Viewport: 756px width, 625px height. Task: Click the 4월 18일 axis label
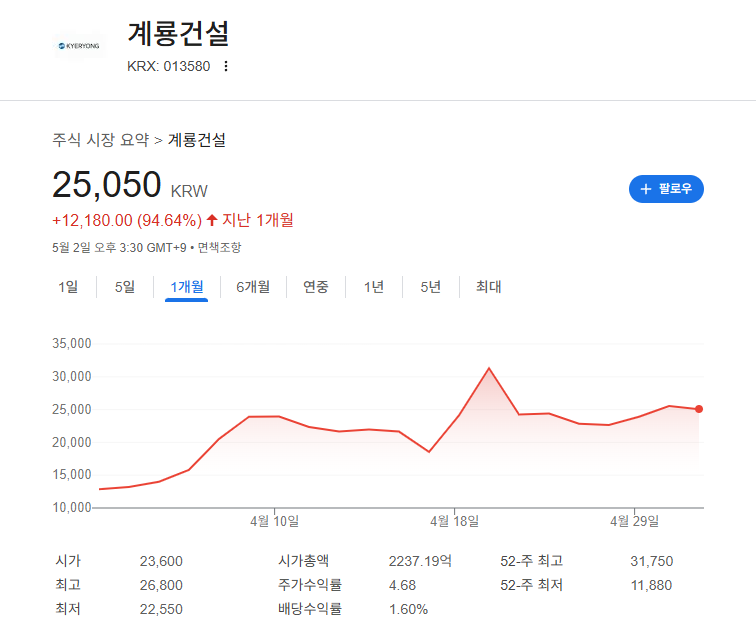coord(454,521)
